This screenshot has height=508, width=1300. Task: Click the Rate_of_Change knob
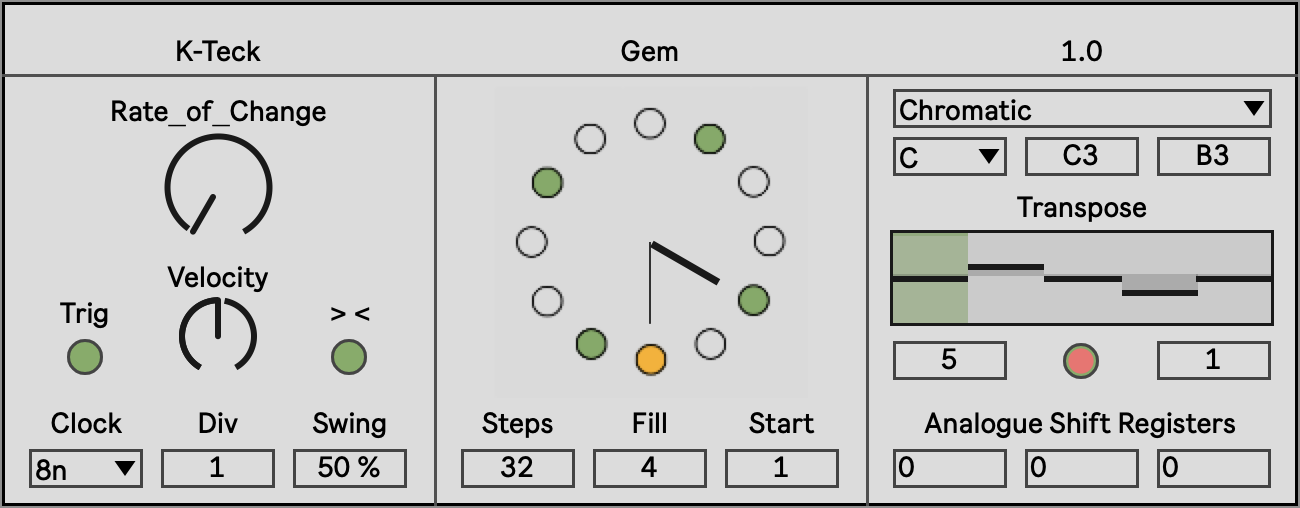218,187
